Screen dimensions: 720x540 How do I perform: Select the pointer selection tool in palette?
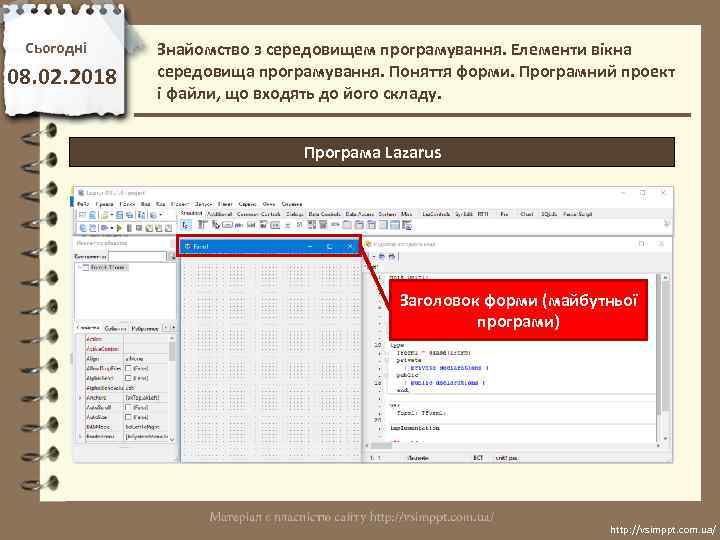[x=185, y=225]
